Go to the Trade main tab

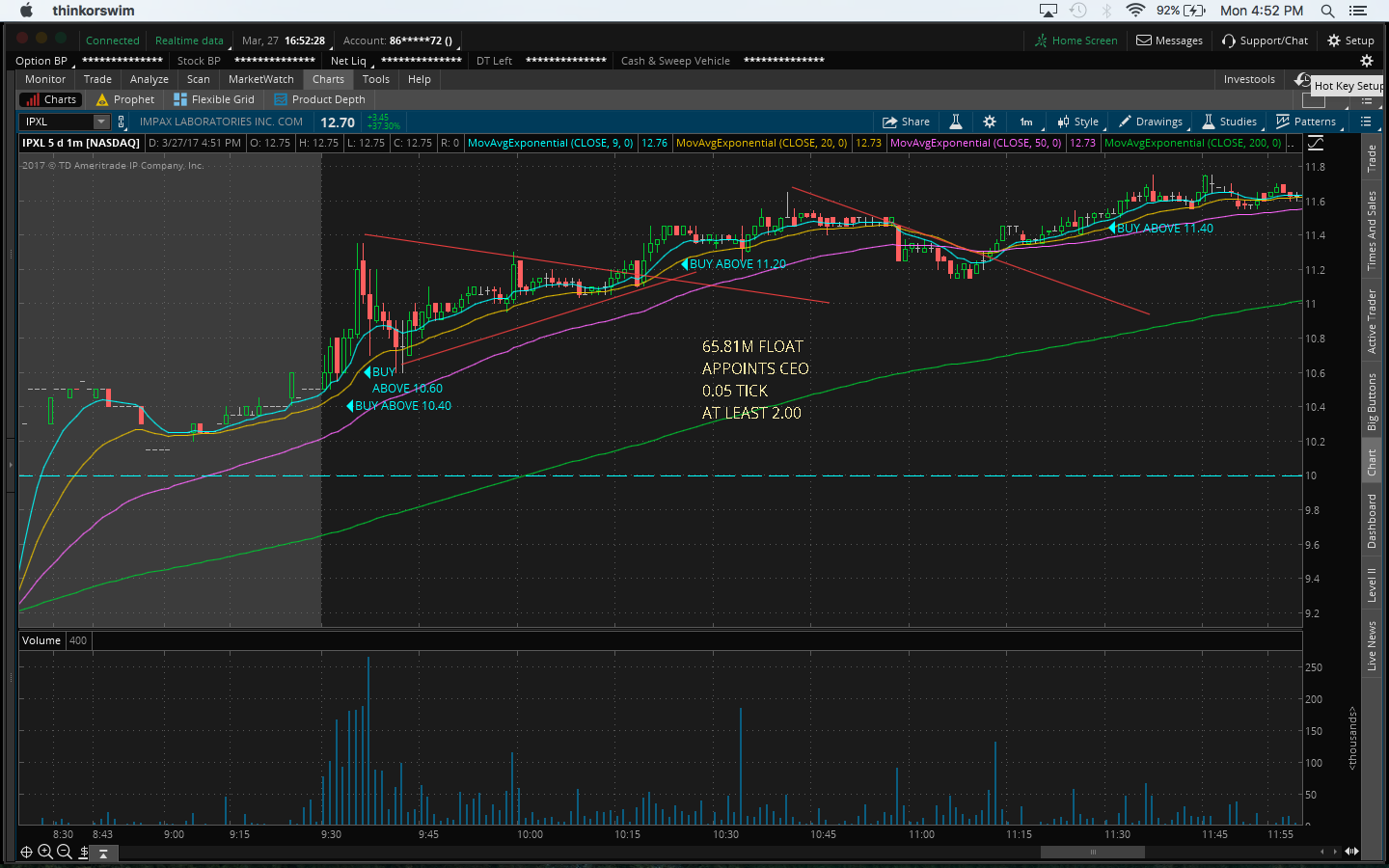coord(97,79)
